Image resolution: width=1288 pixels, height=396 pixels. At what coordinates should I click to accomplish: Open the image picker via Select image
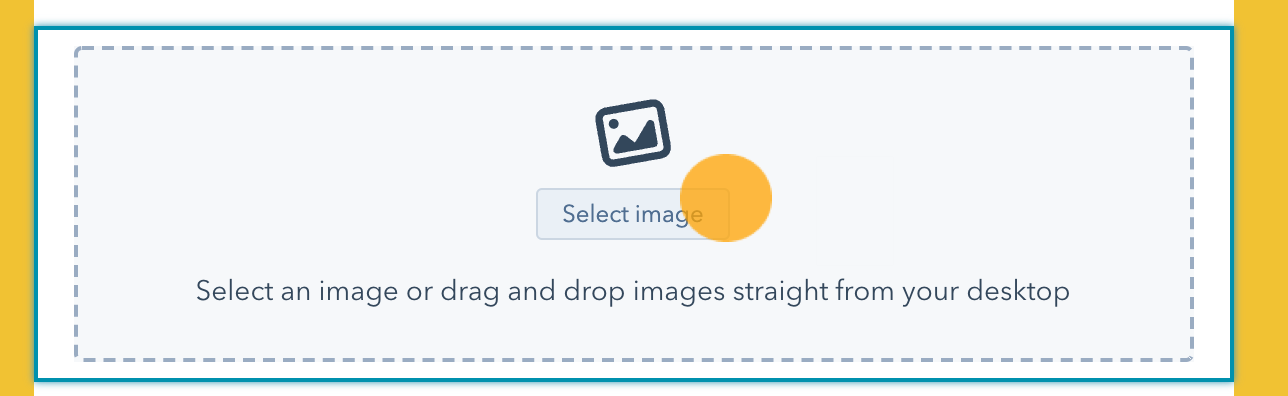tap(633, 214)
